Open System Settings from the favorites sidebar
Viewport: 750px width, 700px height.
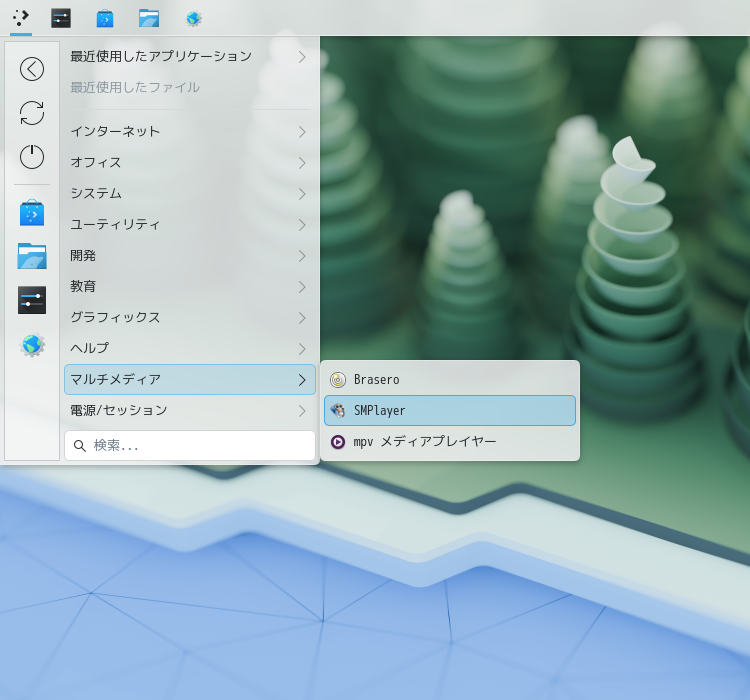click(32, 300)
